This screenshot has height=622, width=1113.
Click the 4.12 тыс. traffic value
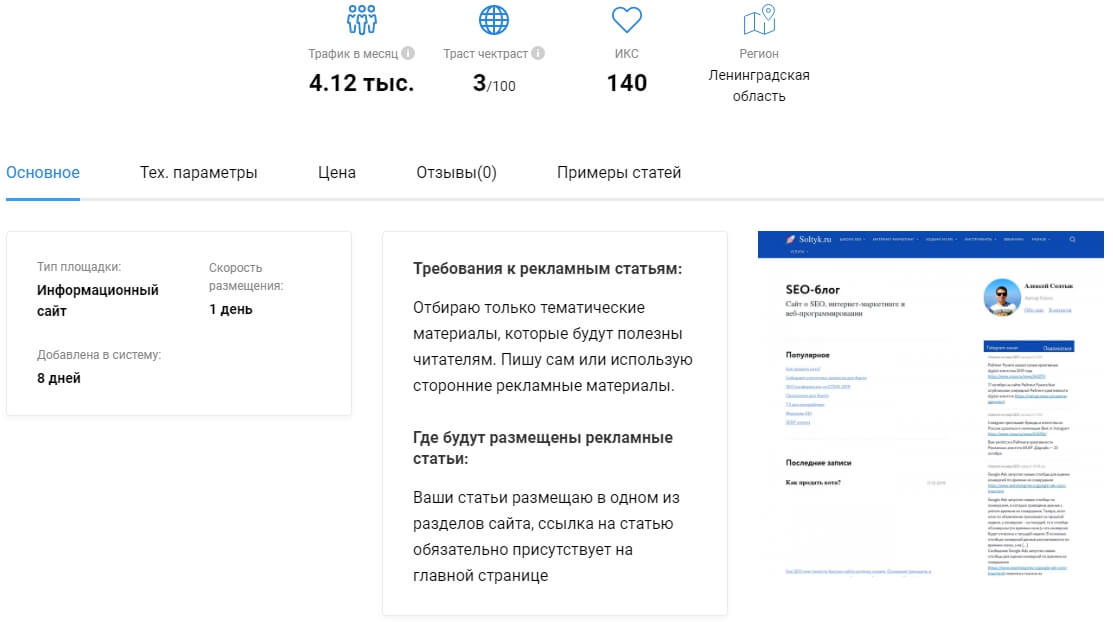click(361, 83)
